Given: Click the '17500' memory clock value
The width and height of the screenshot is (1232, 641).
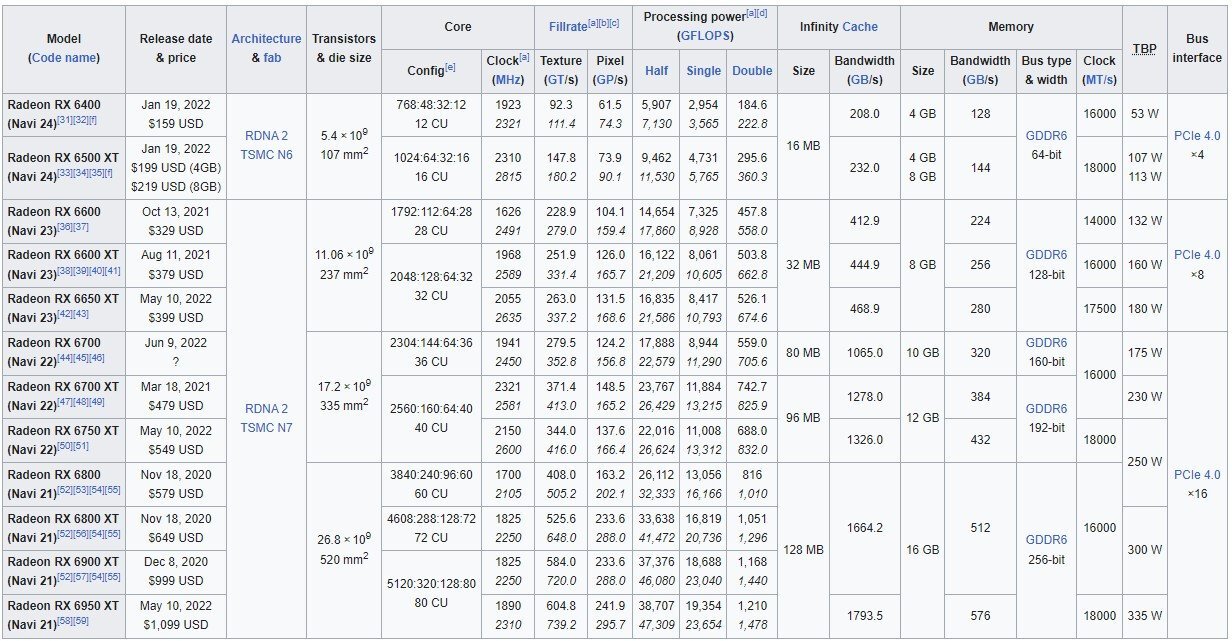Looking at the screenshot, I should coord(1099,309).
